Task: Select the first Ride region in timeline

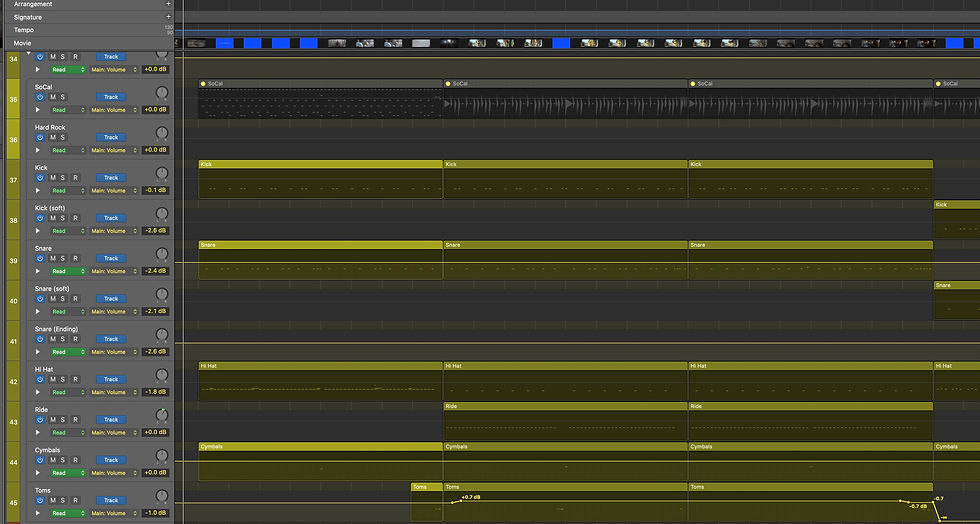Action: (x=565, y=421)
